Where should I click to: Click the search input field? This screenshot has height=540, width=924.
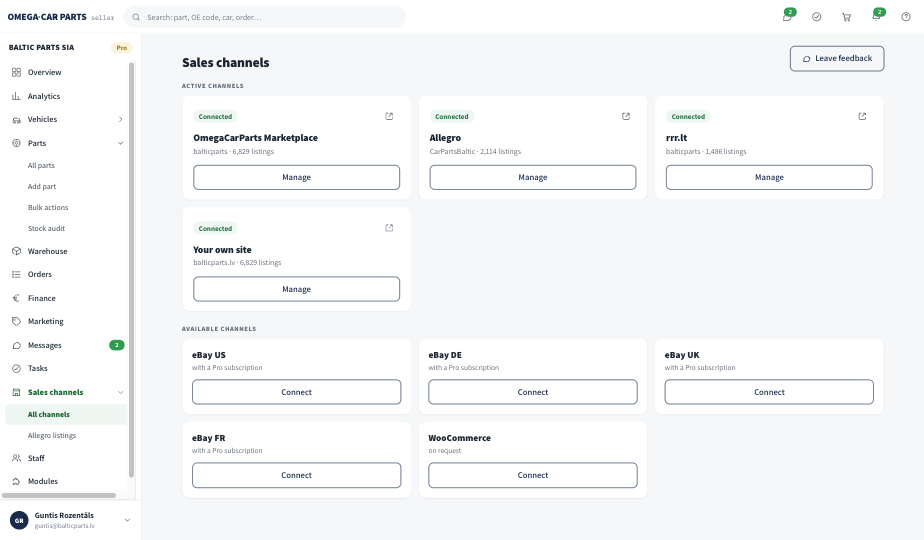click(265, 17)
